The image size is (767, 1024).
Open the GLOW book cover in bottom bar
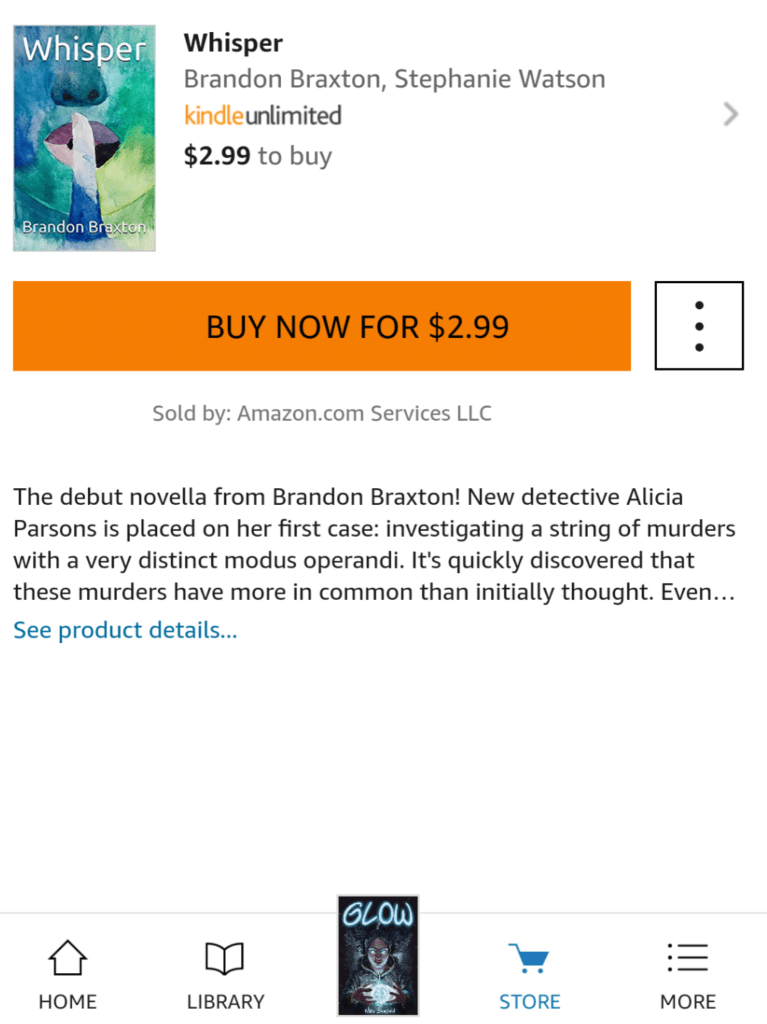click(x=378, y=955)
